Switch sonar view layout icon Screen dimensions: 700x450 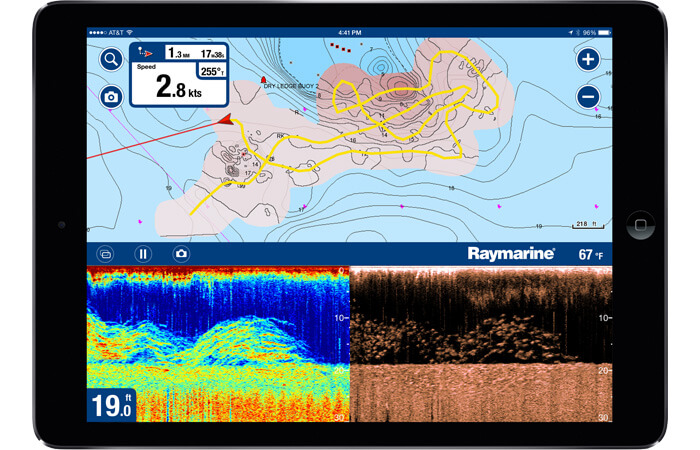[105, 254]
